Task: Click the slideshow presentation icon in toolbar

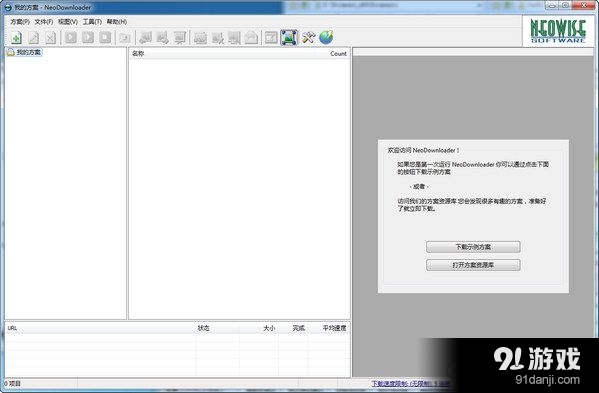Action: (180, 37)
